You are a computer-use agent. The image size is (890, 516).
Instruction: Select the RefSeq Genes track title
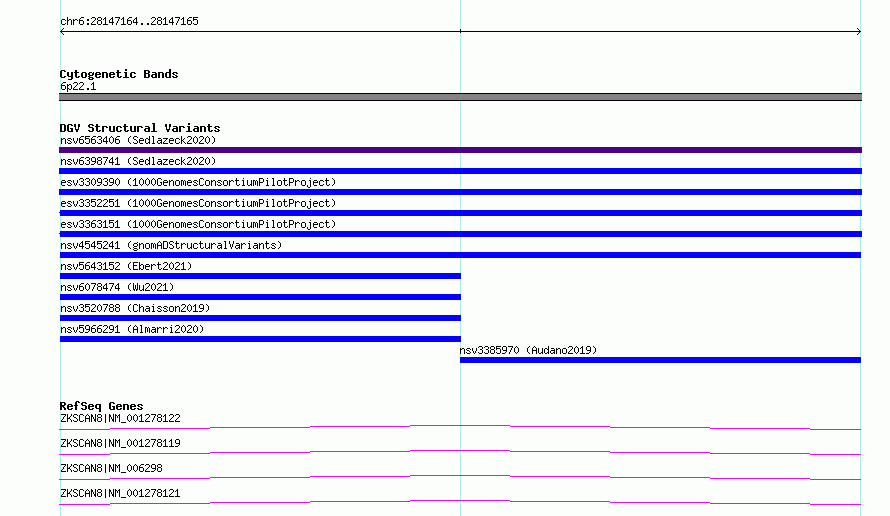101,406
